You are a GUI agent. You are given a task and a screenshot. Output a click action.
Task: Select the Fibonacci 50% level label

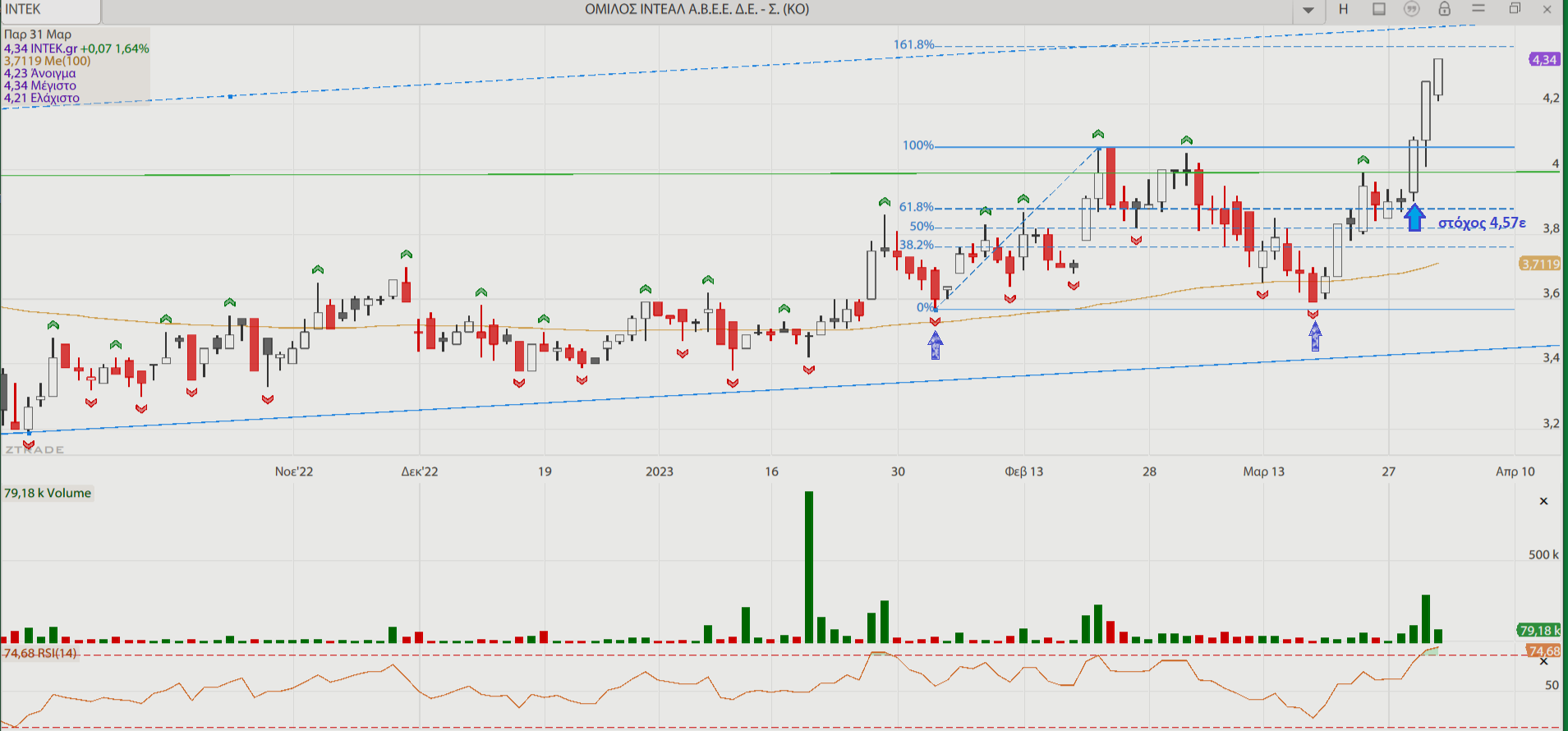pos(922,227)
